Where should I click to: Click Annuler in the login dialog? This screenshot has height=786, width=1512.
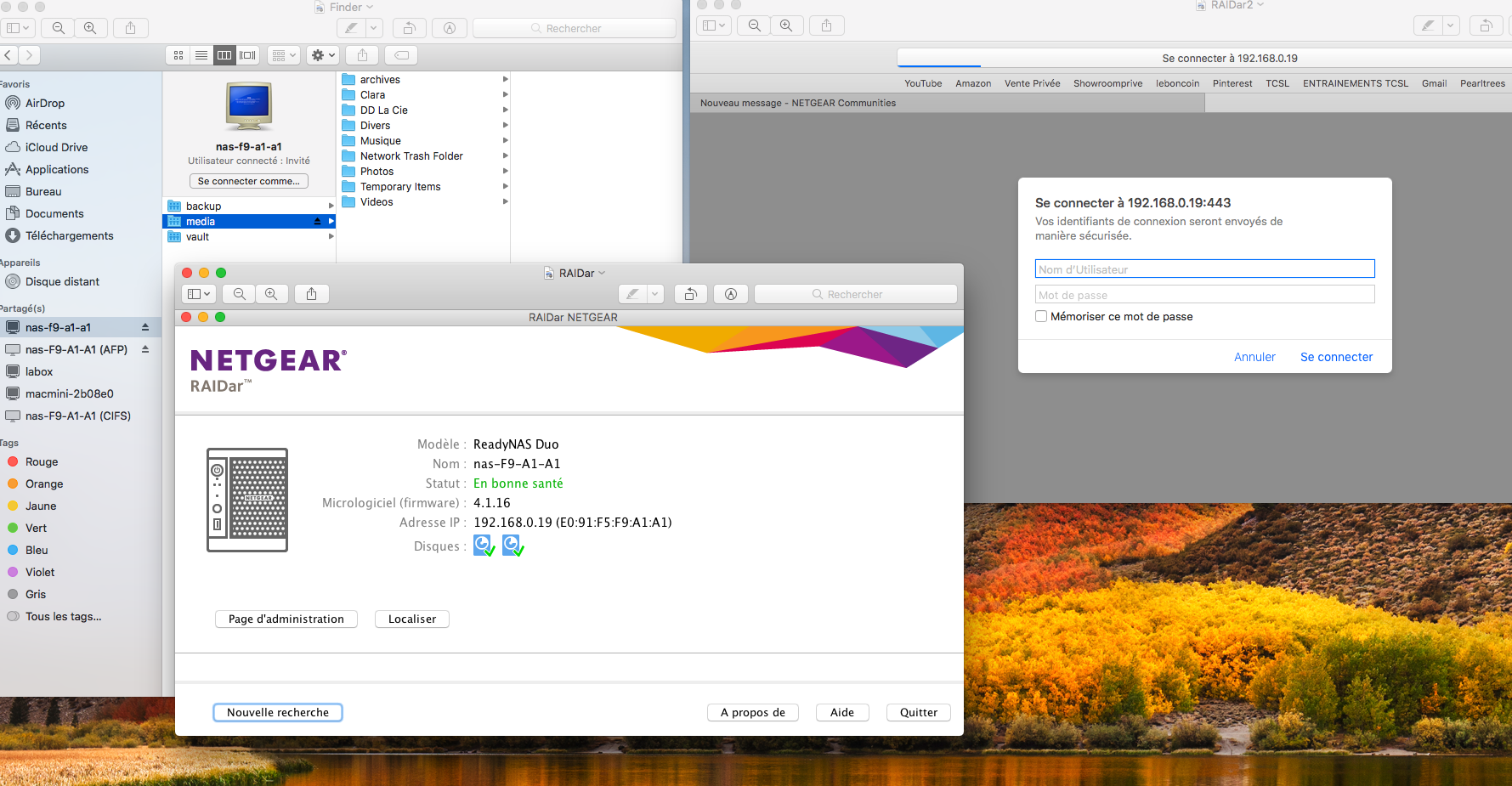[x=1254, y=357]
